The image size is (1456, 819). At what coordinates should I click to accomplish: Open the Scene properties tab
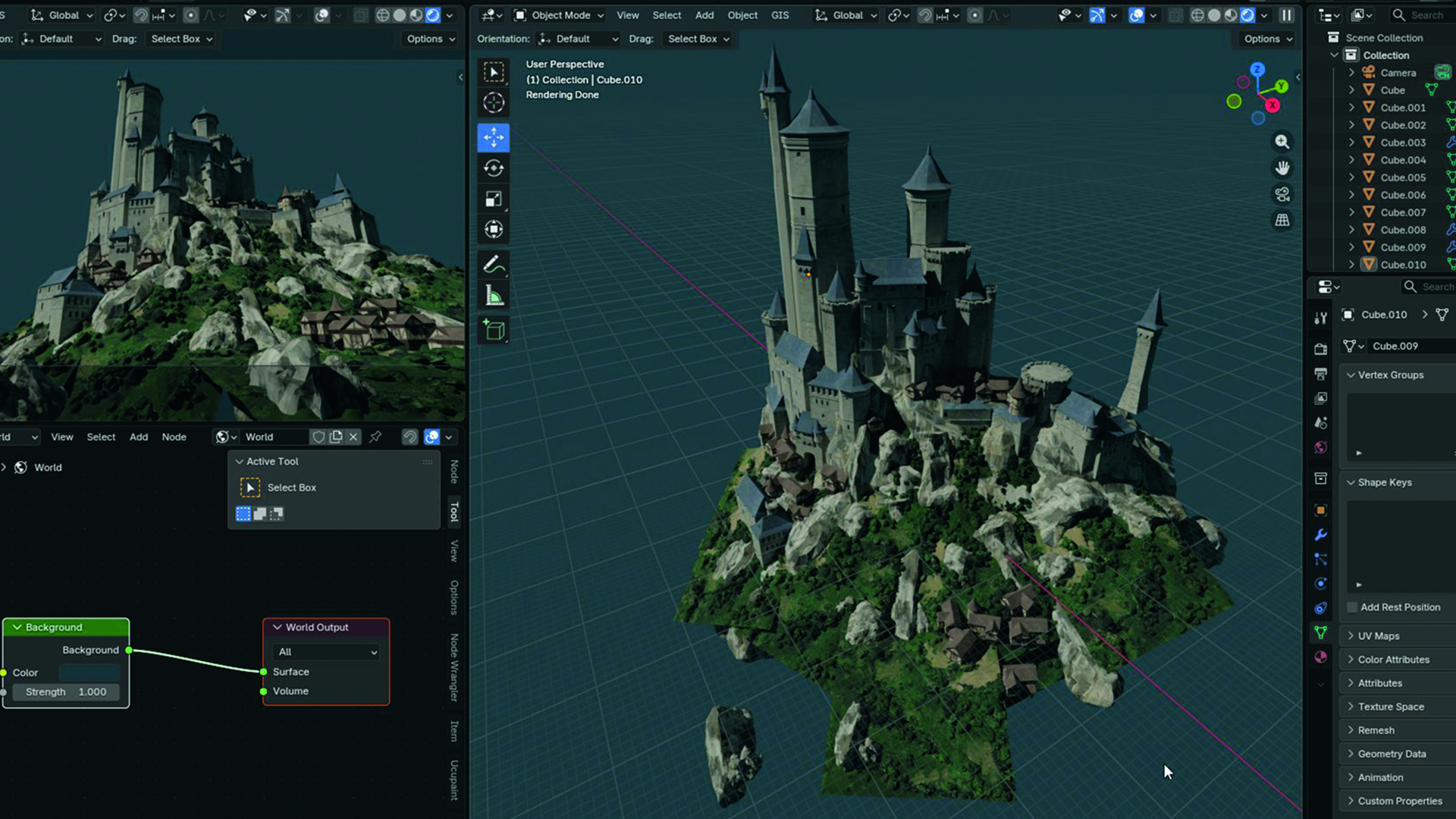click(1320, 422)
